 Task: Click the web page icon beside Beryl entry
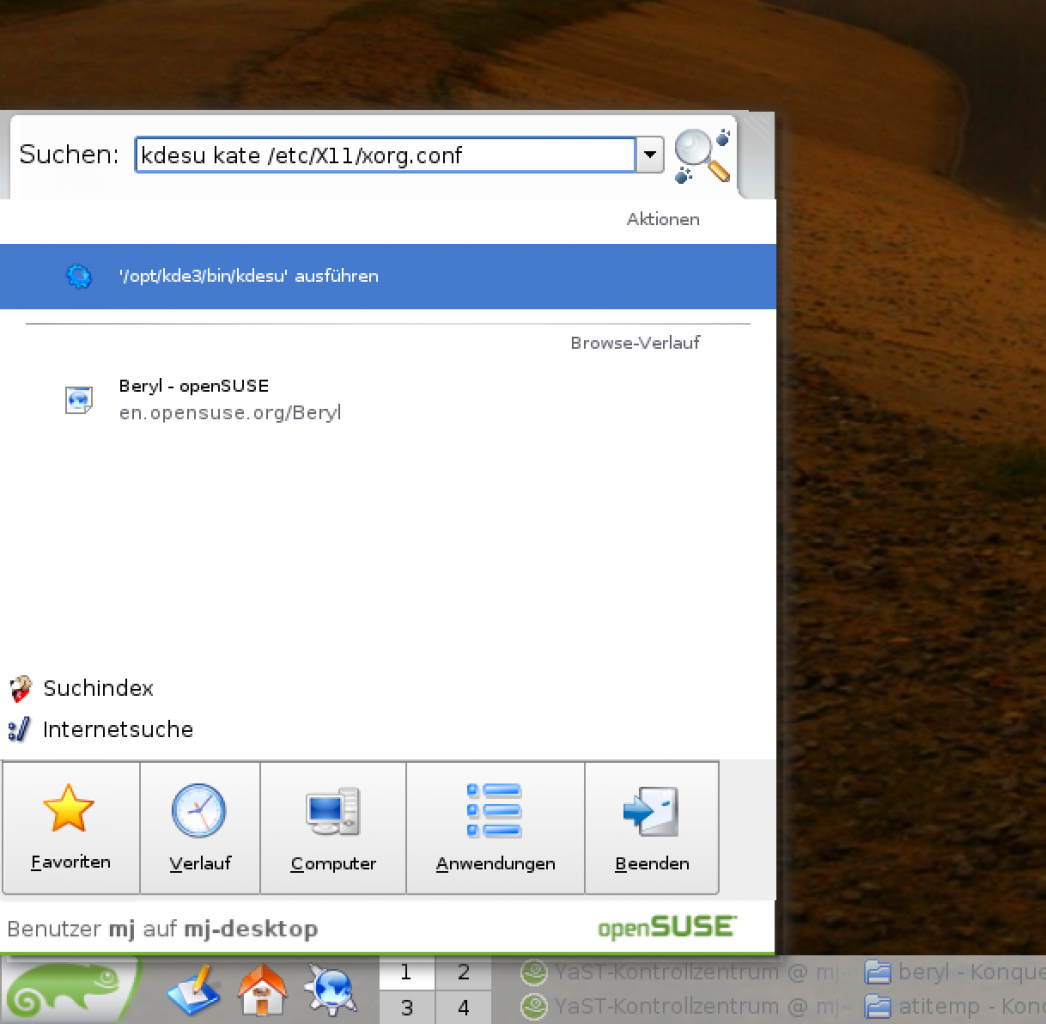coord(79,400)
